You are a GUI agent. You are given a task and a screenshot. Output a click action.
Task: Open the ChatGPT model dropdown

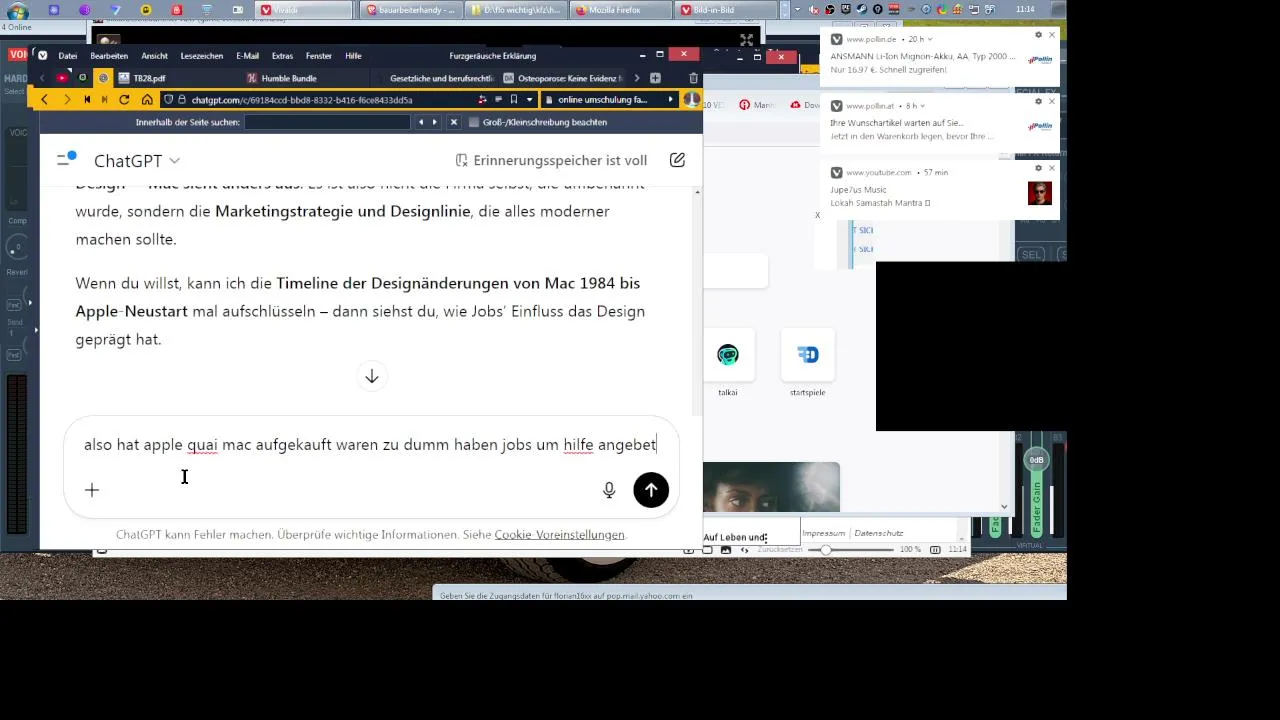(x=137, y=160)
